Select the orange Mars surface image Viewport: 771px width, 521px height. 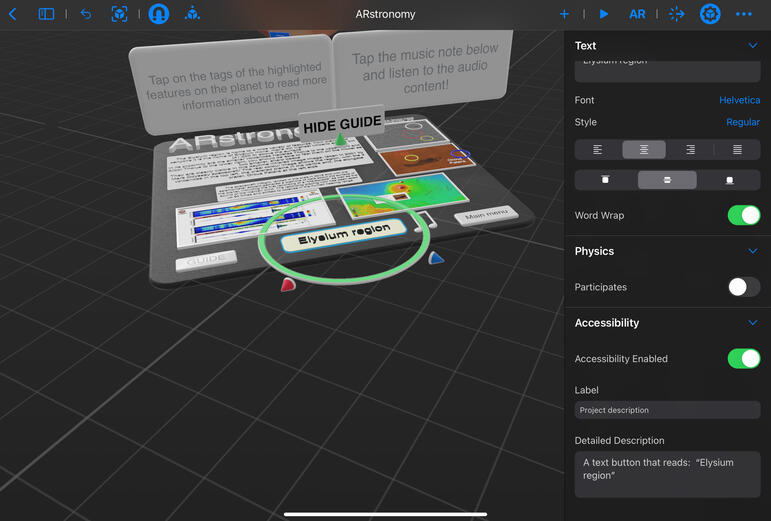(x=426, y=159)
